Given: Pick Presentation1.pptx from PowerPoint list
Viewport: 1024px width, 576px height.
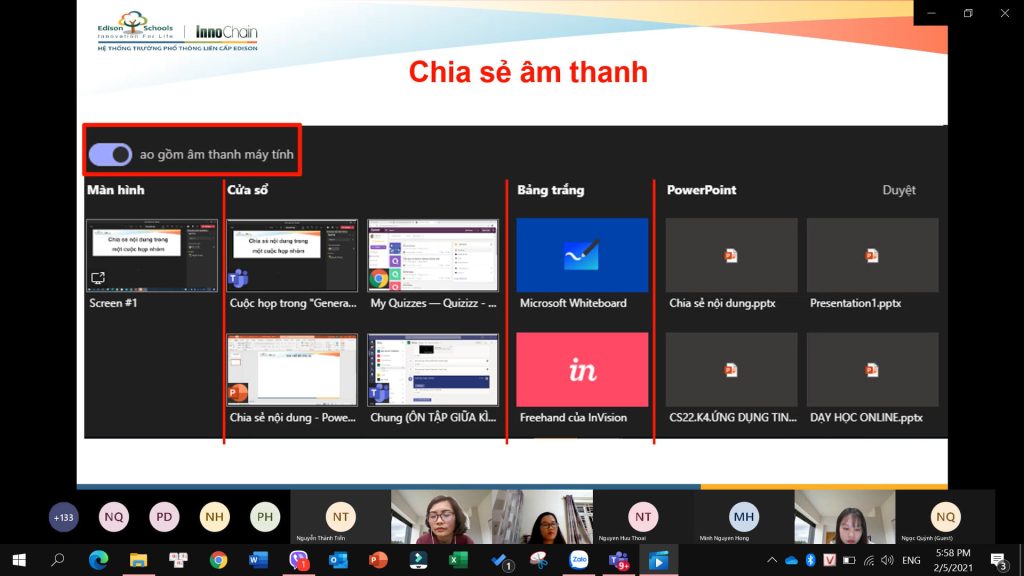Looking at the screenshot, I should (872, 256).
